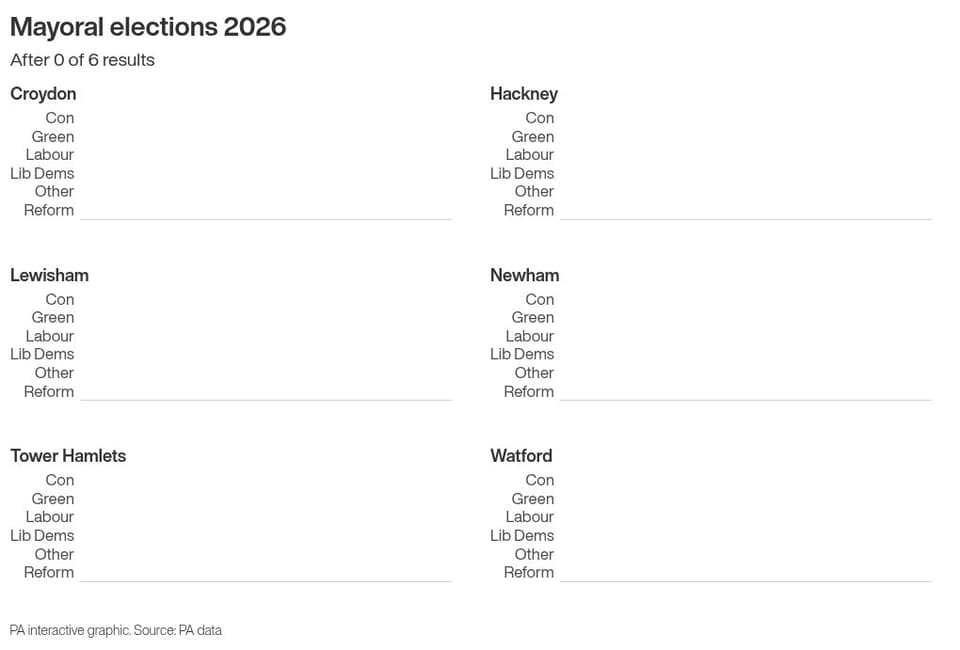Click the Reform label under Hackney

[529, 210]
